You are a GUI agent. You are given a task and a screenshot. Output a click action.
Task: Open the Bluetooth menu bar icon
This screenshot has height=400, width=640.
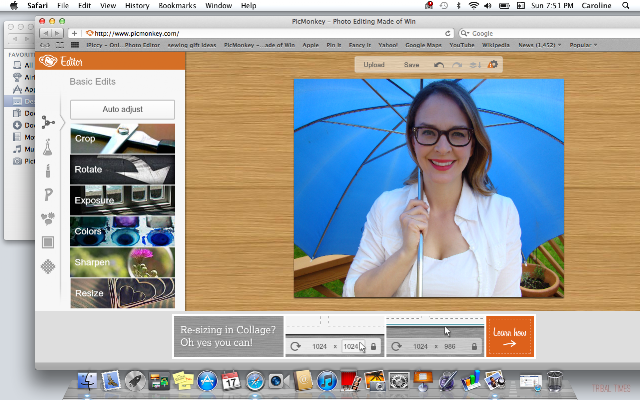pos(458,5)
